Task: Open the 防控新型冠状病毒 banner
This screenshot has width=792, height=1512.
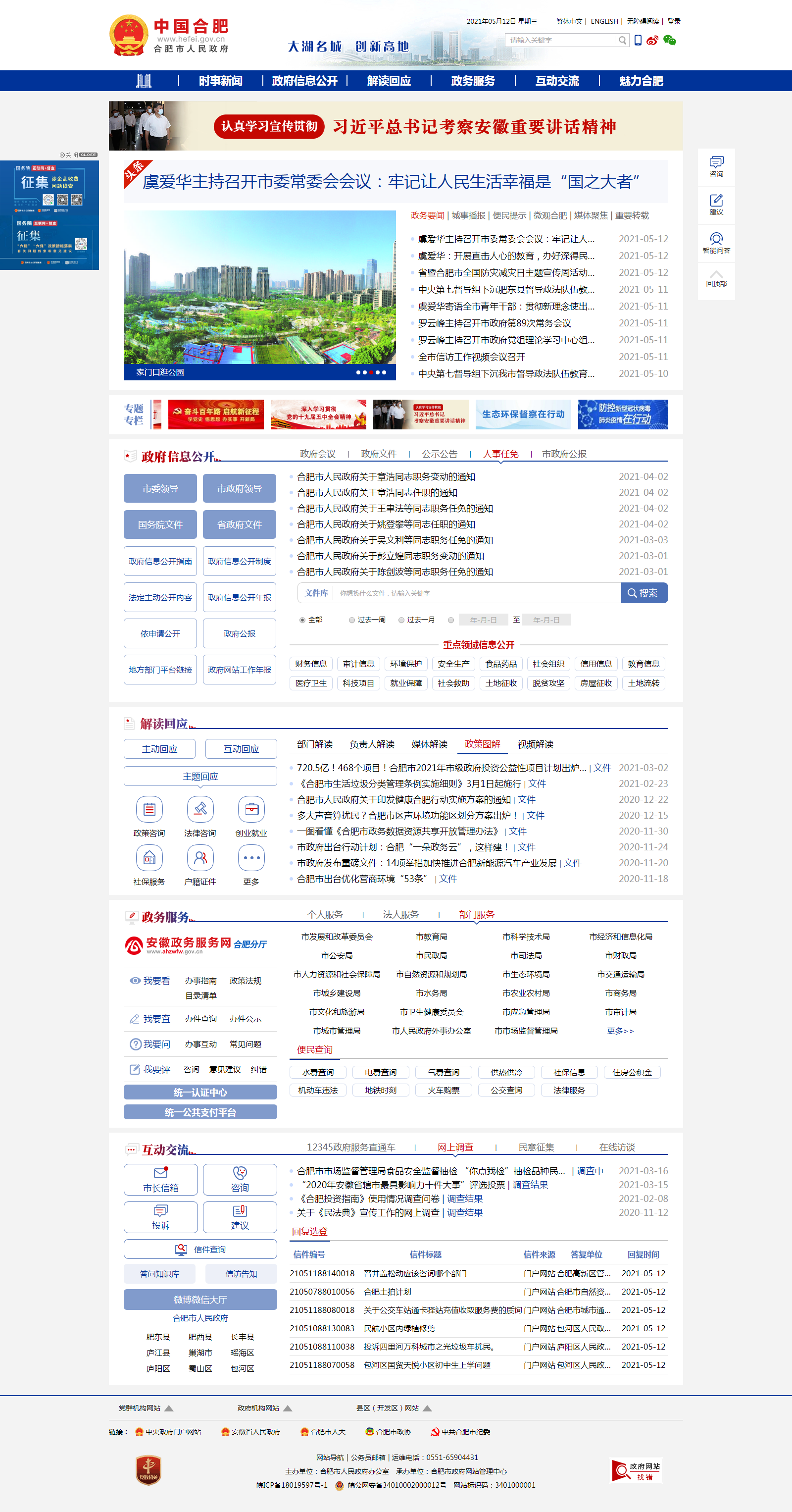Action: (x=623, y=415)
